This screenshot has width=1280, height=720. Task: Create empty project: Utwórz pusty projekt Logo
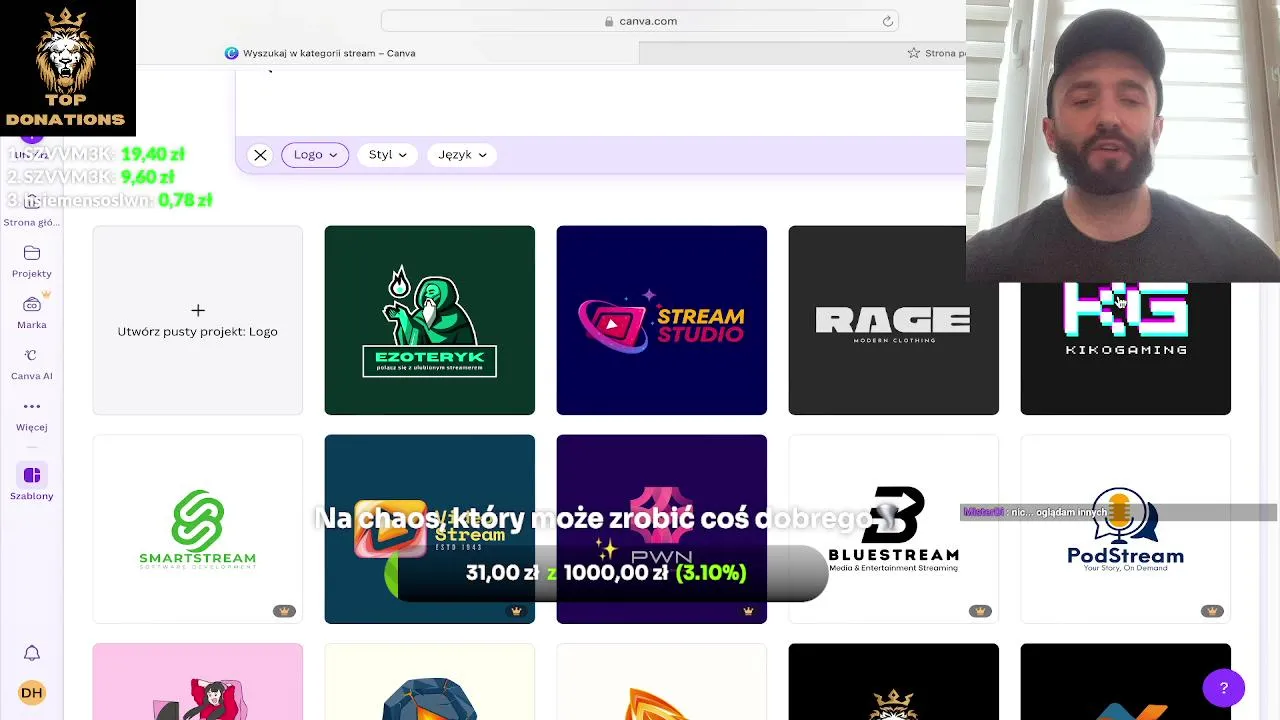(198, 320)
